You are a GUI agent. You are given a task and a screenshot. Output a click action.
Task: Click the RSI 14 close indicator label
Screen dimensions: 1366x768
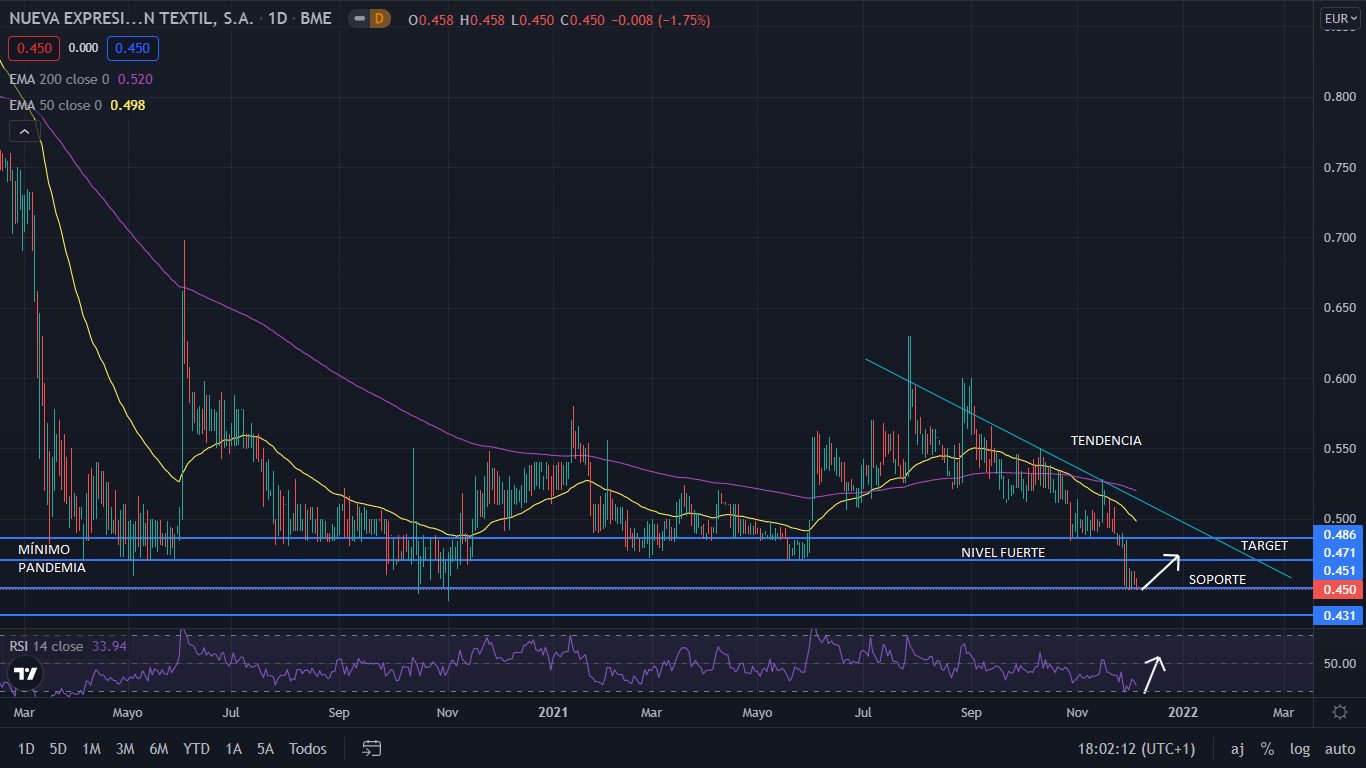pos(47,646)
